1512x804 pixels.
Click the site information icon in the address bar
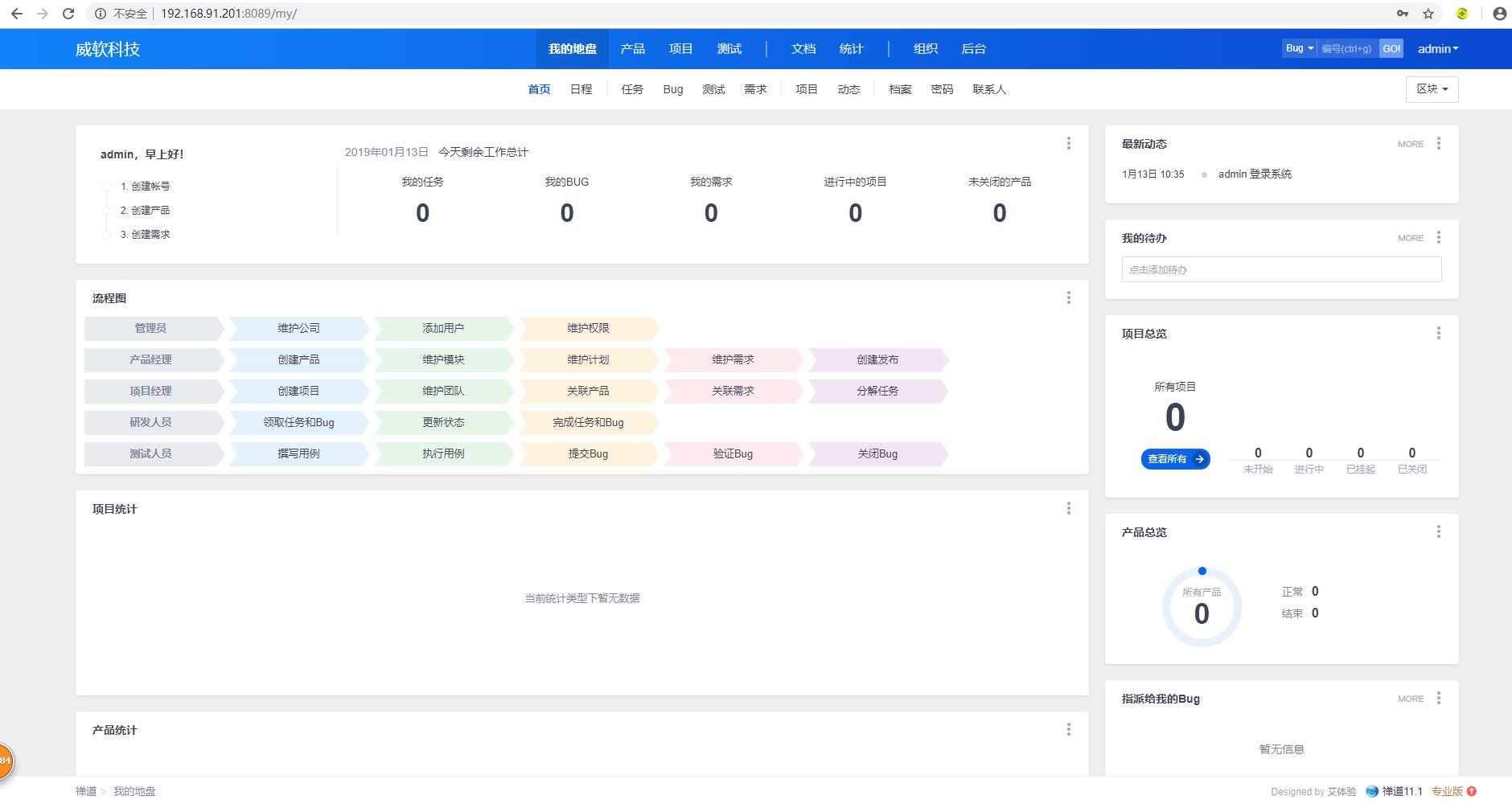[x=100, y=14]
